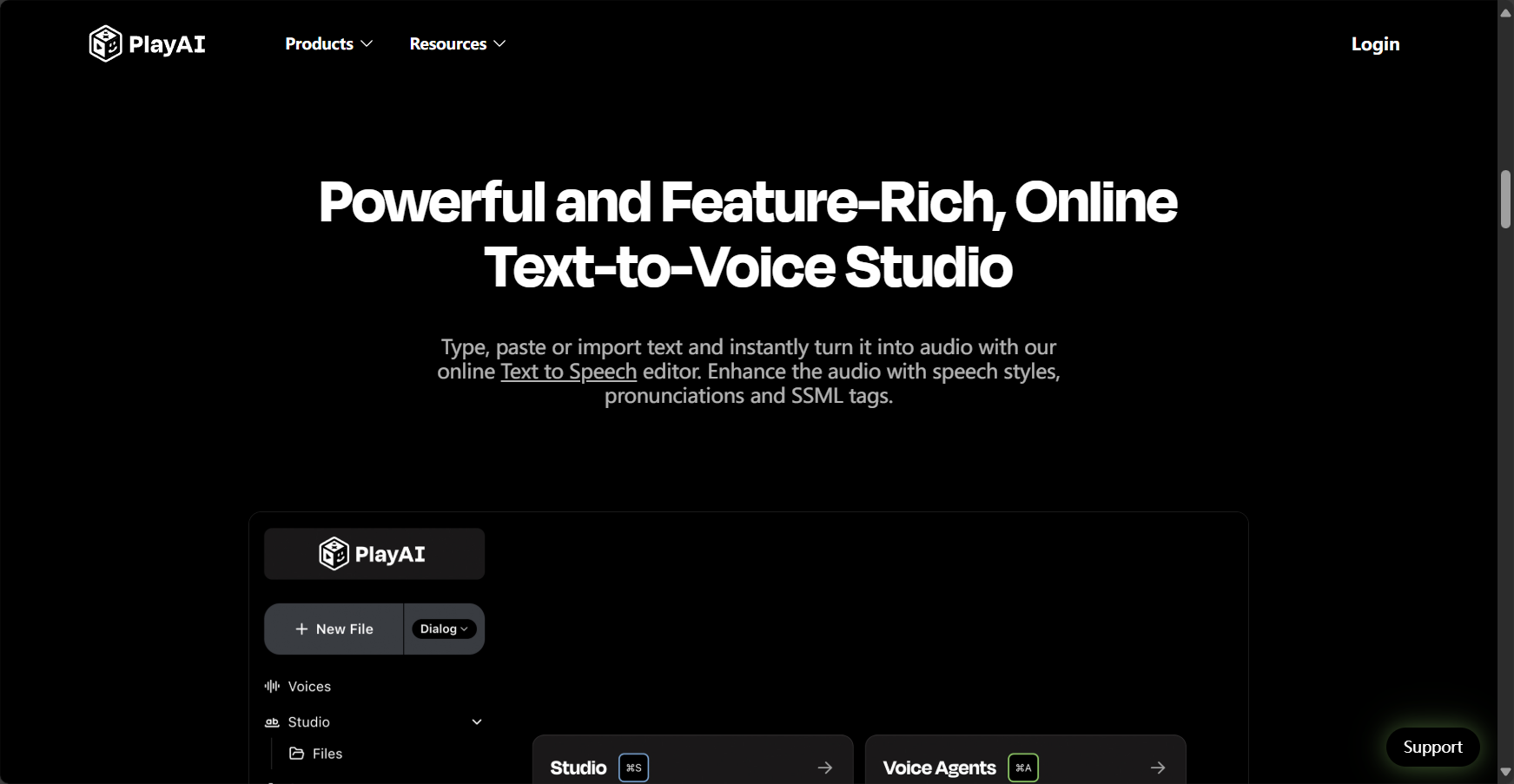
Task: Click the PlayAI cube logo in header
Action: [105, 43]
